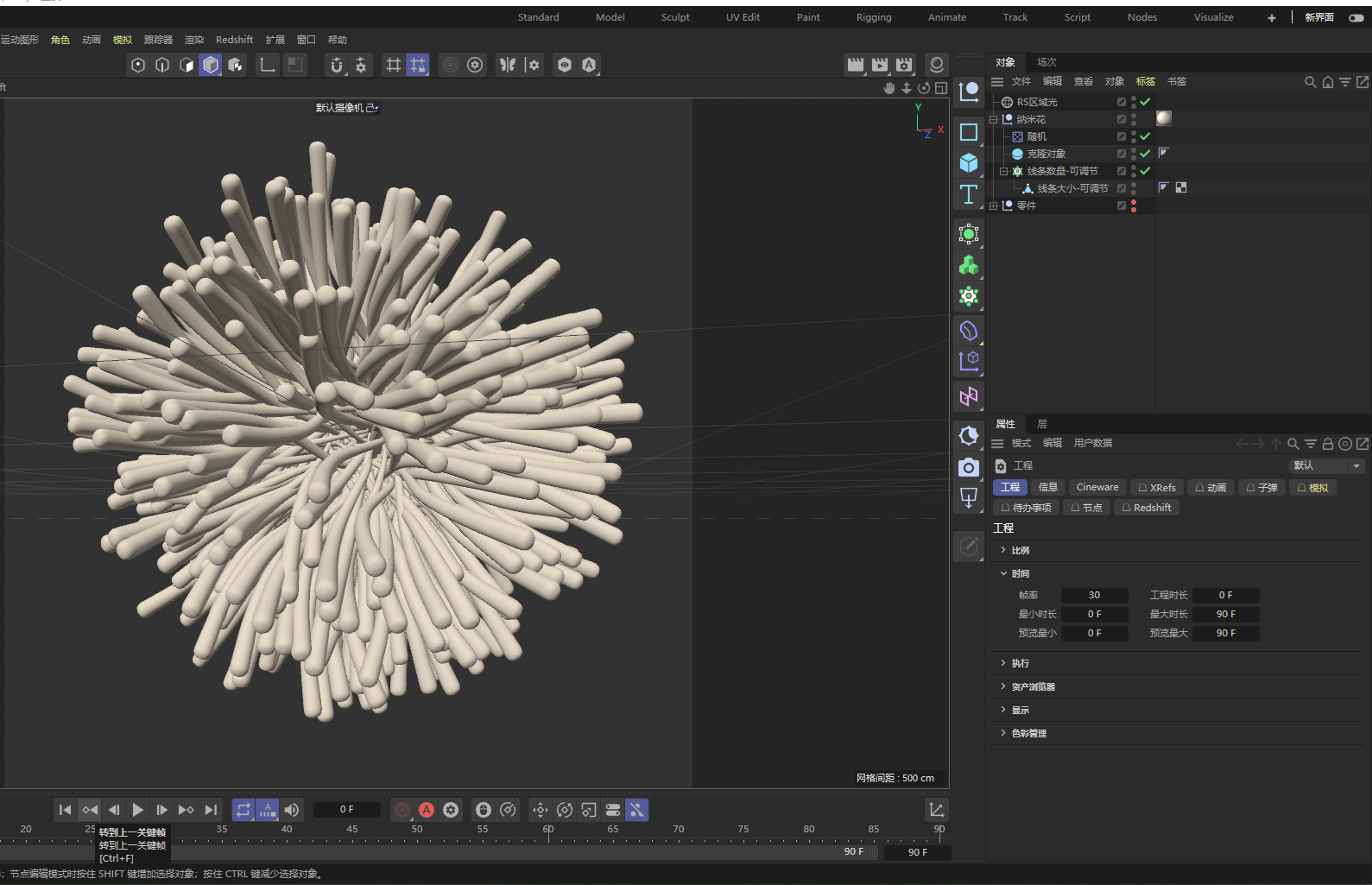This screenshot has height=885, width=1372.
Task: Toggle visibility dots of 纳米花
Action: coord(1134,119)
